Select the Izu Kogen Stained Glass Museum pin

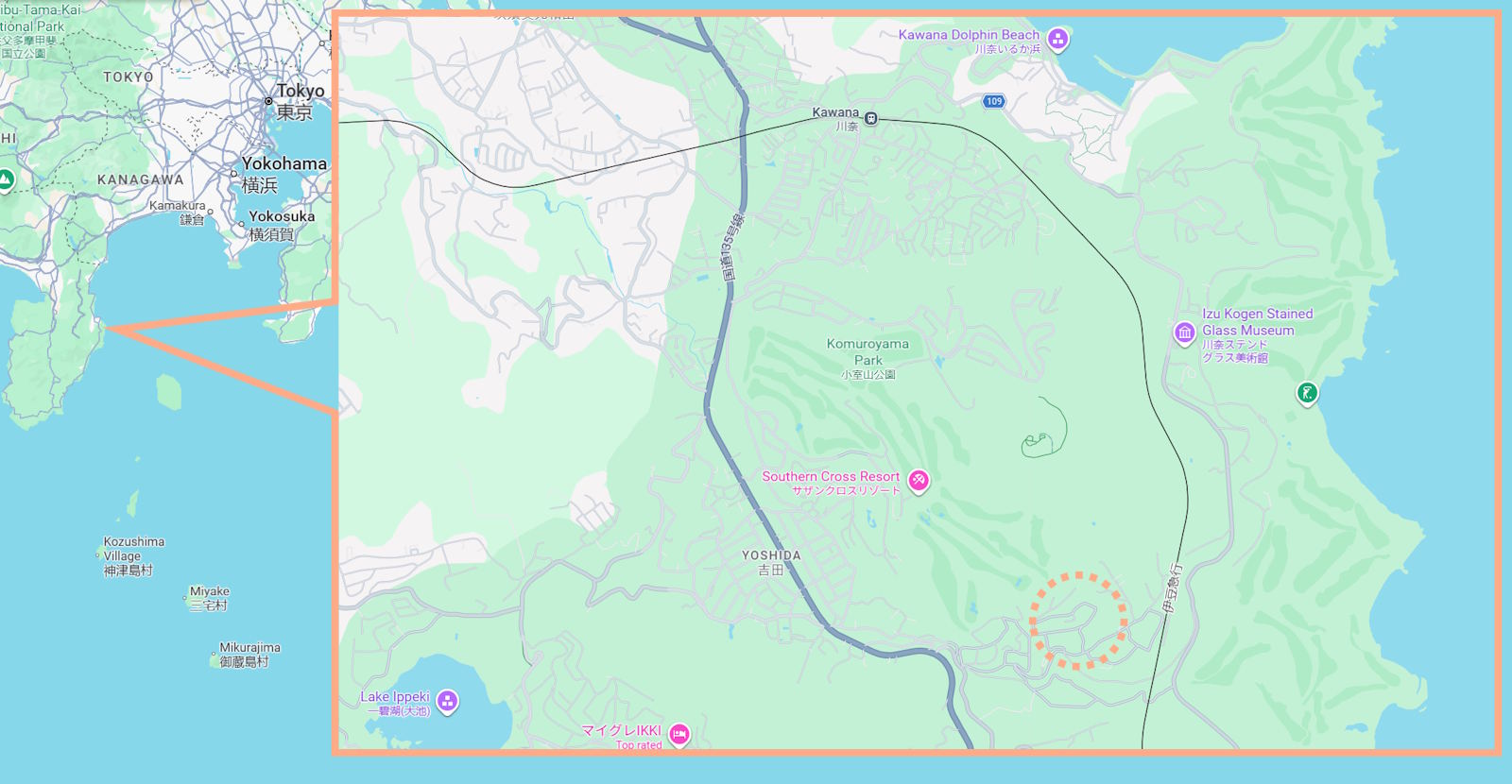[x=1184, y=333]
